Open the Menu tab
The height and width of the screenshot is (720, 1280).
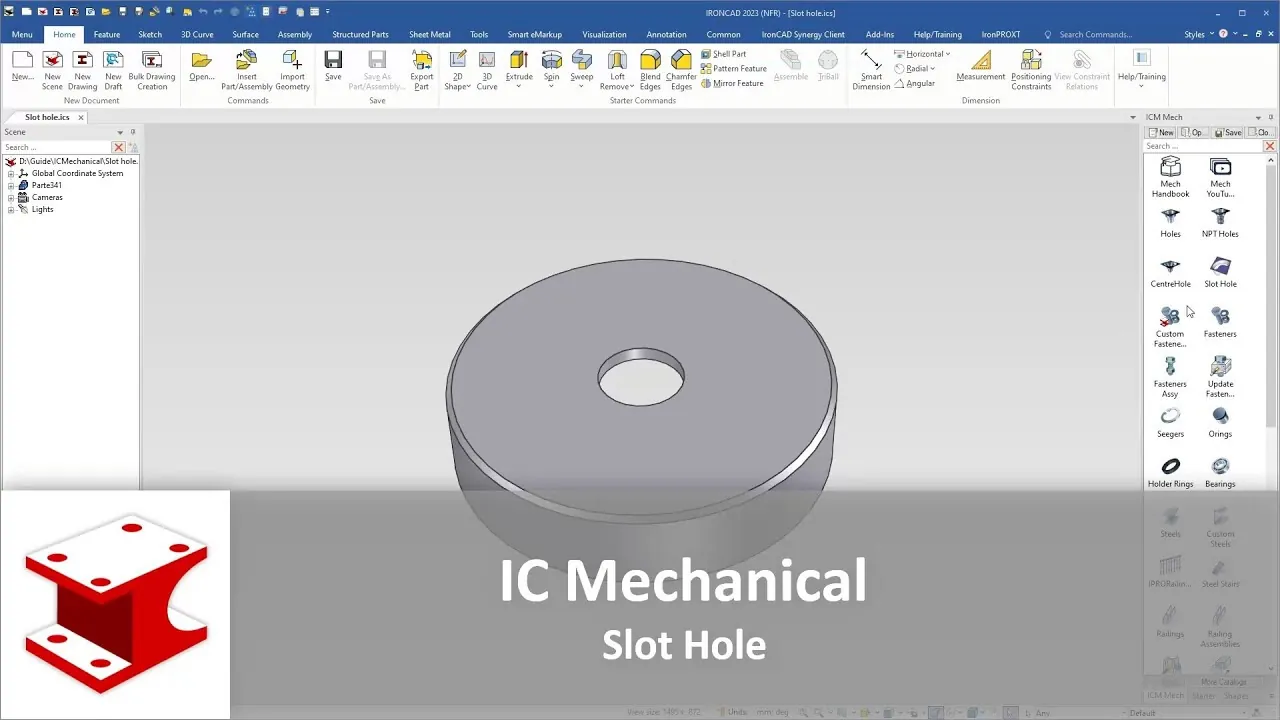(22, 34)
